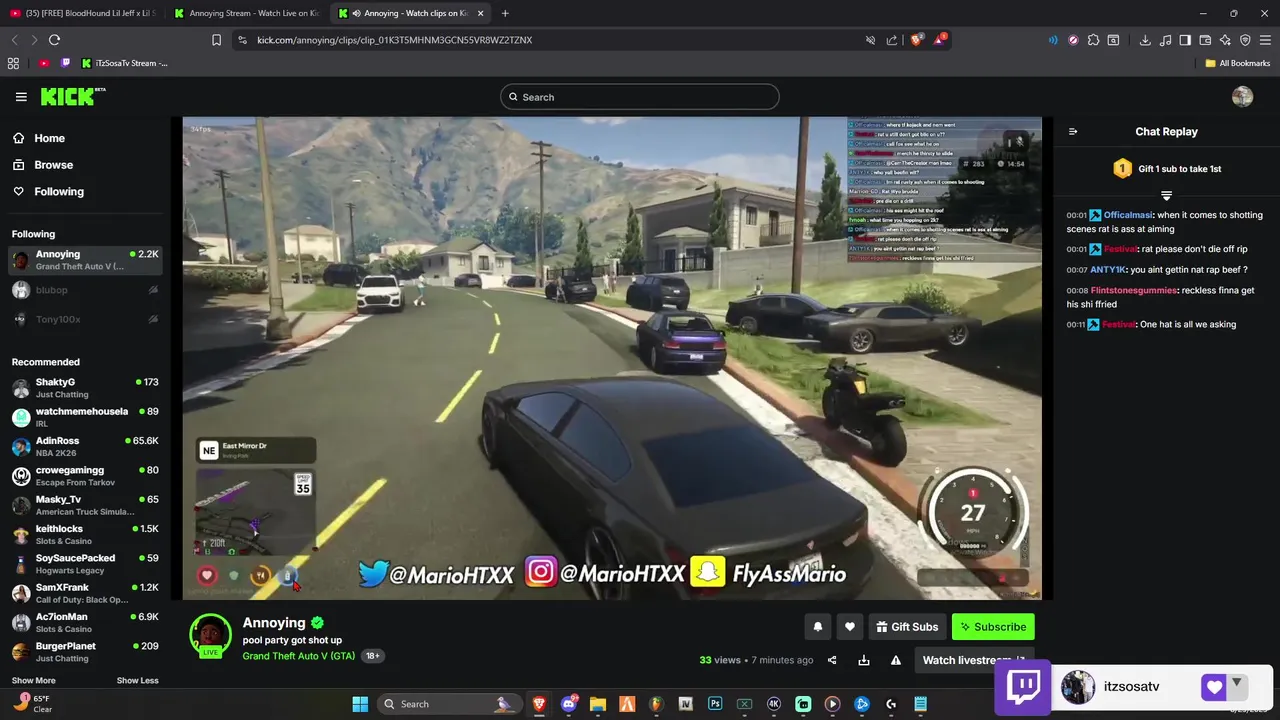The image size is (1280, 720).
Task: Click Show More in recommended list
Action: (x=34, y=681)
